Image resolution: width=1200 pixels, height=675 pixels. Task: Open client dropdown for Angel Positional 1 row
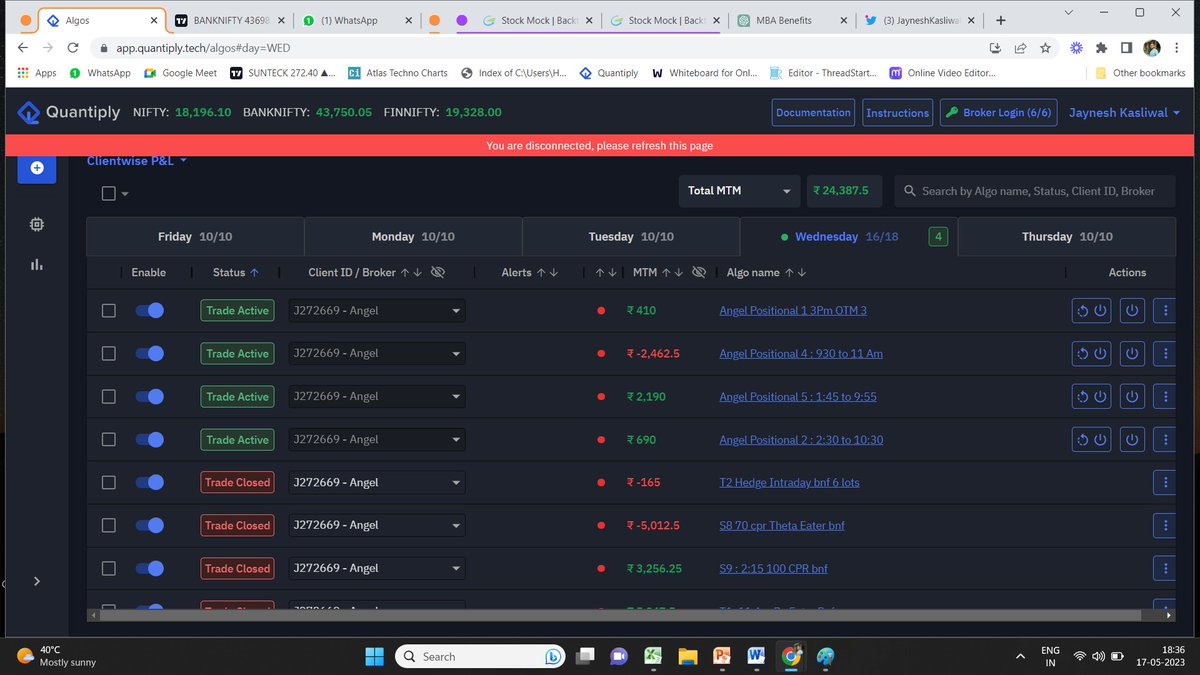click(x=377, y=311)
